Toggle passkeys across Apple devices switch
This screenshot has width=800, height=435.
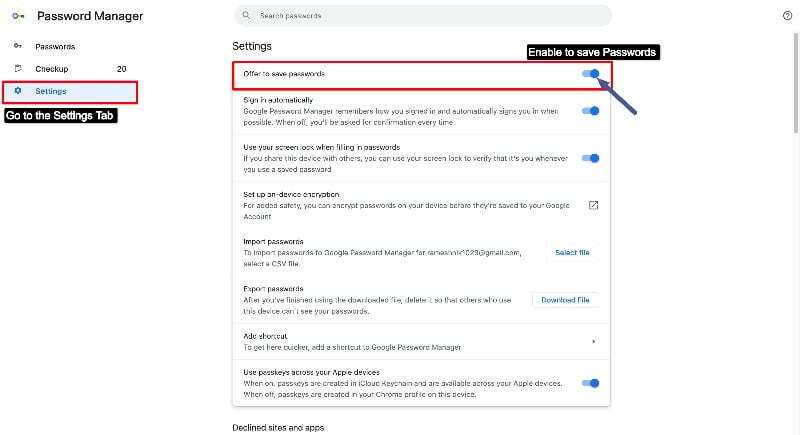point(590,383)
